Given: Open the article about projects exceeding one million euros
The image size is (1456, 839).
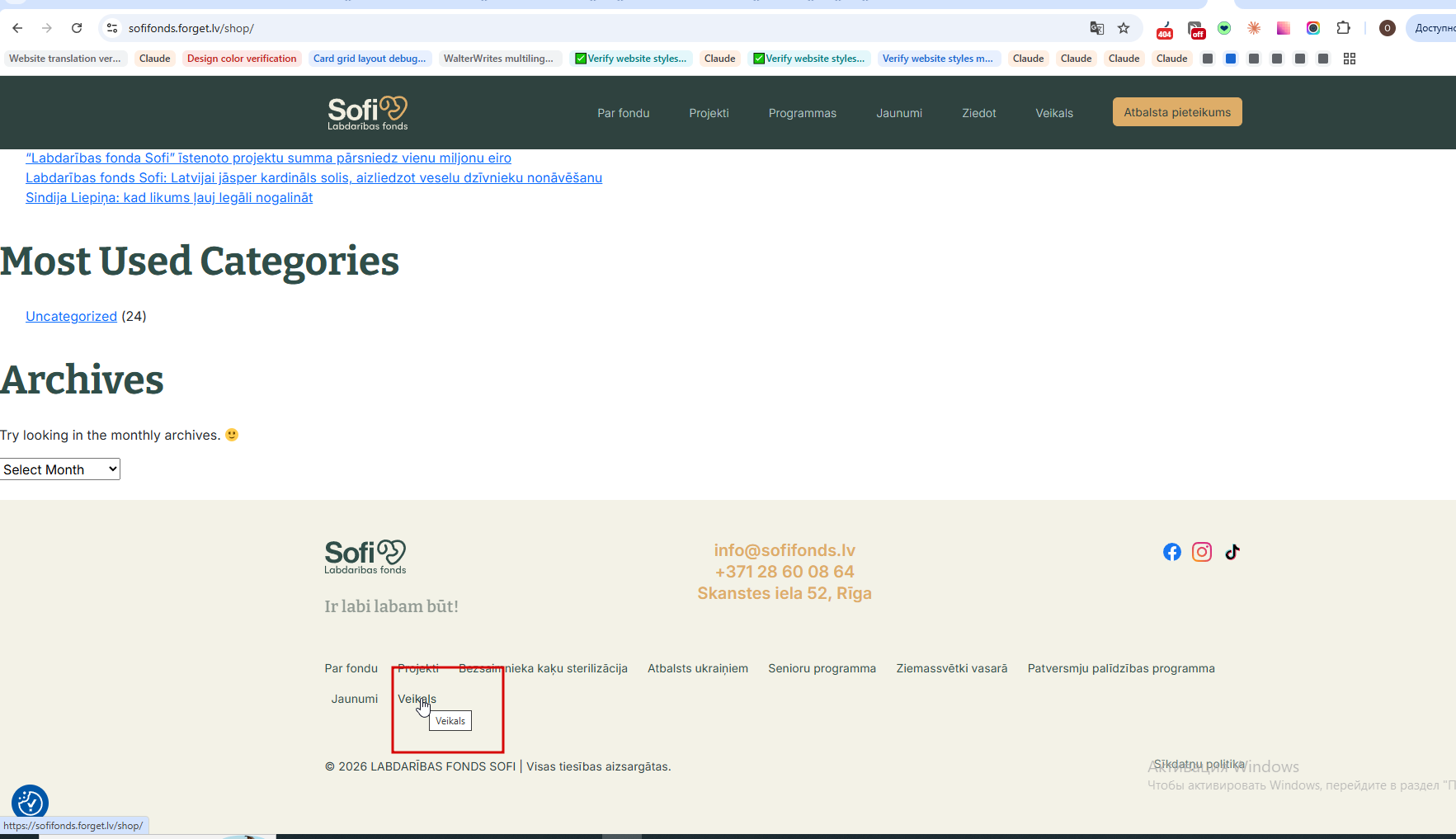Looking at the screenshot, I should 268,158.
